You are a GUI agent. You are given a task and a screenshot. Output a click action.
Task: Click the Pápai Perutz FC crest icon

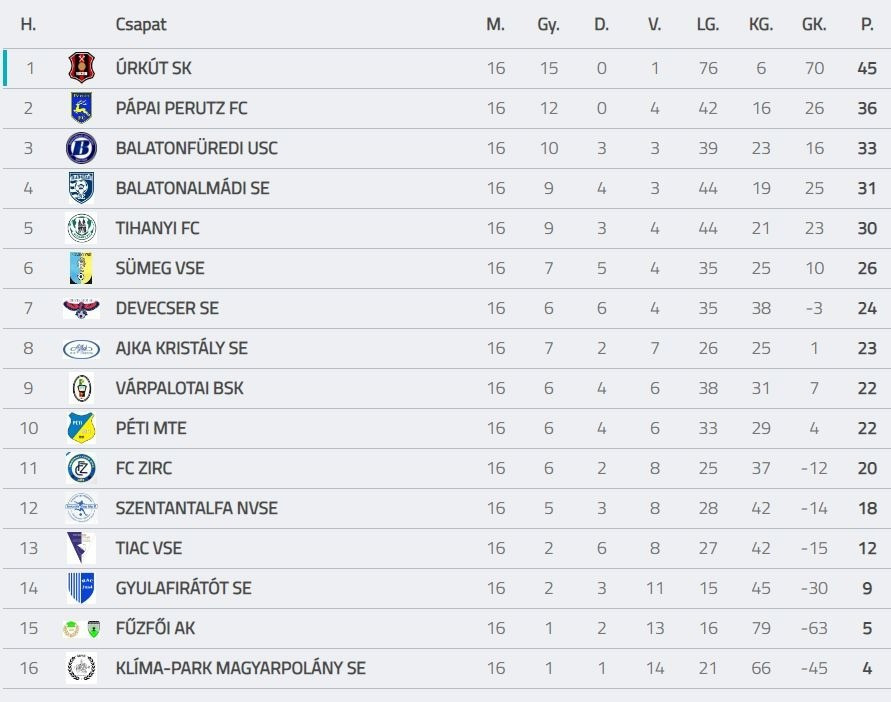tap(81, 108)
